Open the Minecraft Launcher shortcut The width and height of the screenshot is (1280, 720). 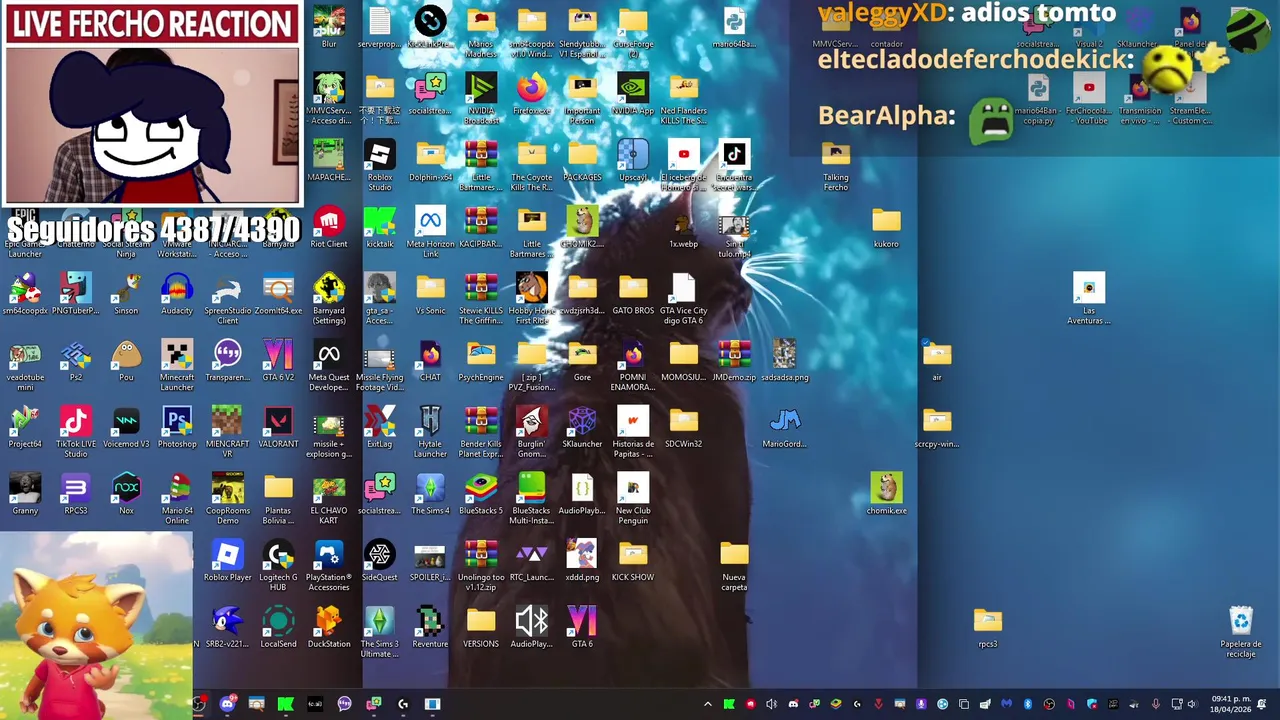[x=177, y=365]
